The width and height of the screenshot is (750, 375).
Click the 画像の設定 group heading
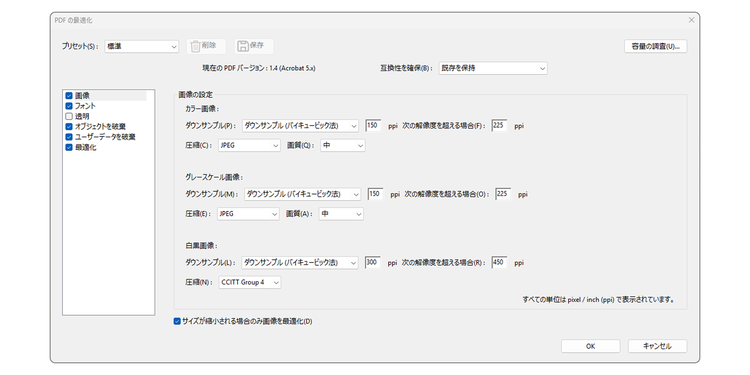pyautogui.click(x=196, y=95)
